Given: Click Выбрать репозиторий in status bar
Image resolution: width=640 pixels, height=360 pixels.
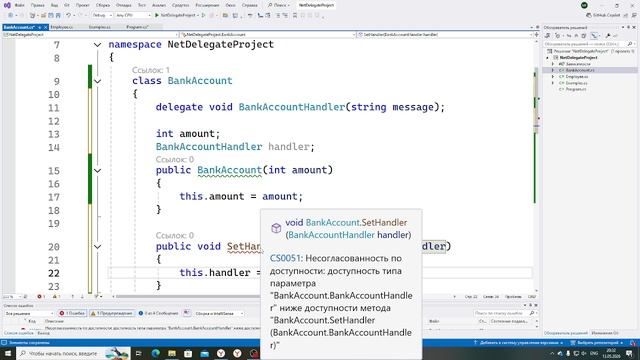Looking at the screenshot, I should (597, 343).
